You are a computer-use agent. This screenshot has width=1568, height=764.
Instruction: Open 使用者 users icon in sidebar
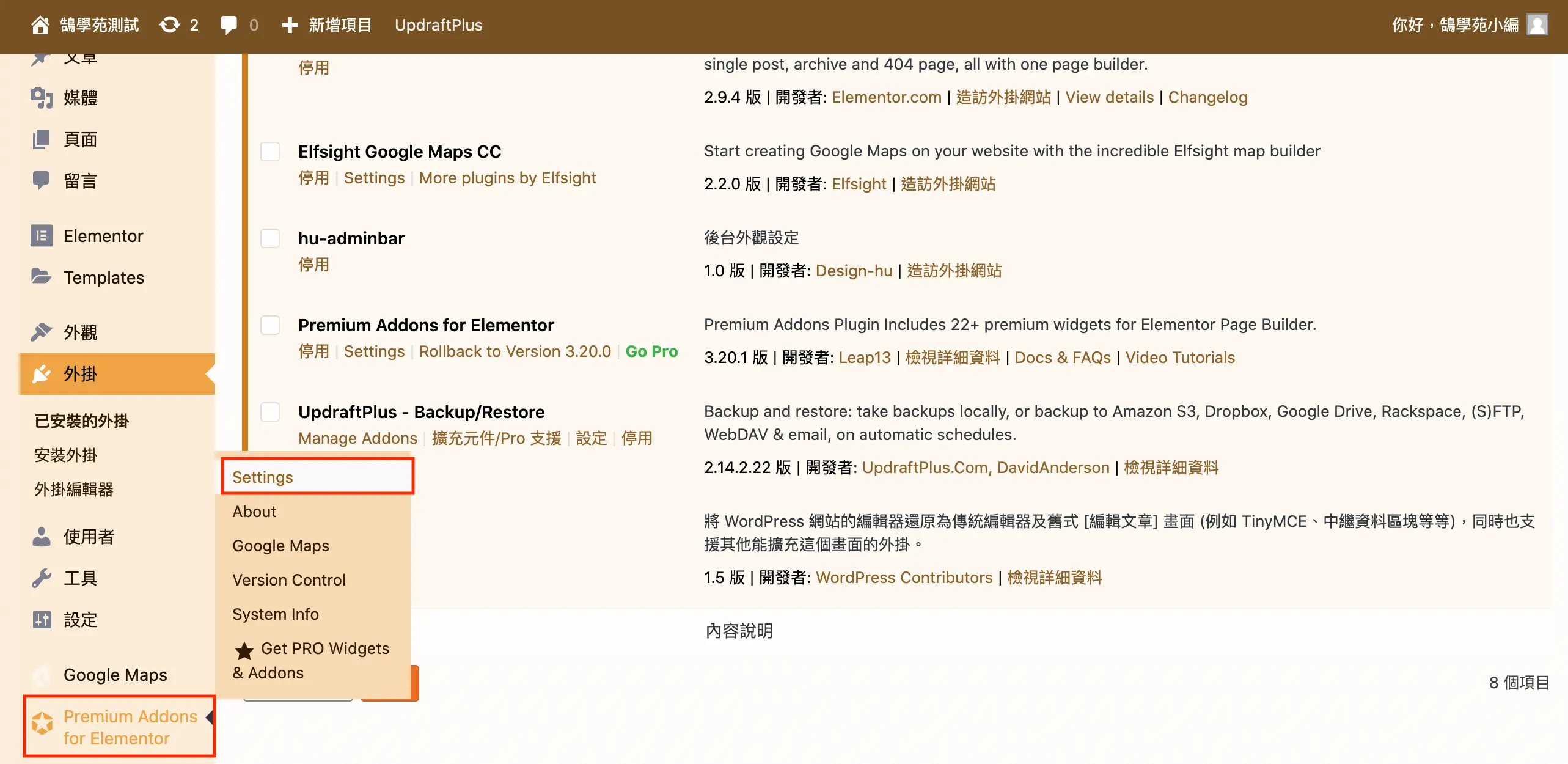42,536
